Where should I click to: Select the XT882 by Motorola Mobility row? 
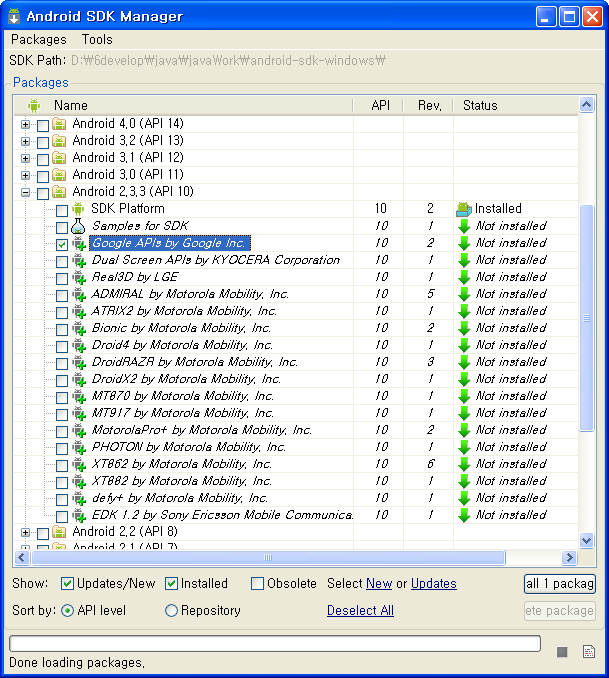pos(296,481)
